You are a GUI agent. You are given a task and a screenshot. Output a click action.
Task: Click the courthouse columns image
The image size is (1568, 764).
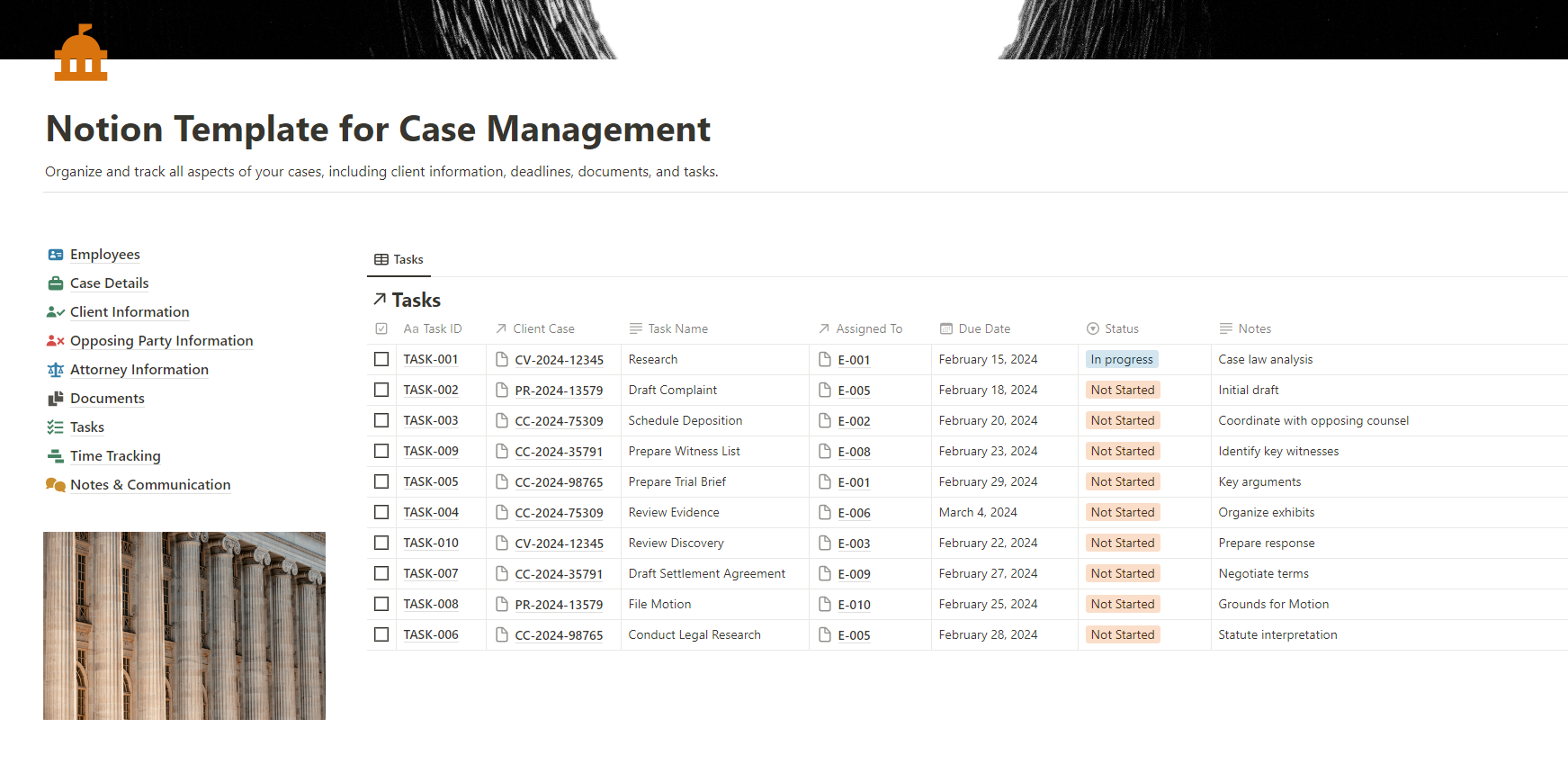coord(184,625)
